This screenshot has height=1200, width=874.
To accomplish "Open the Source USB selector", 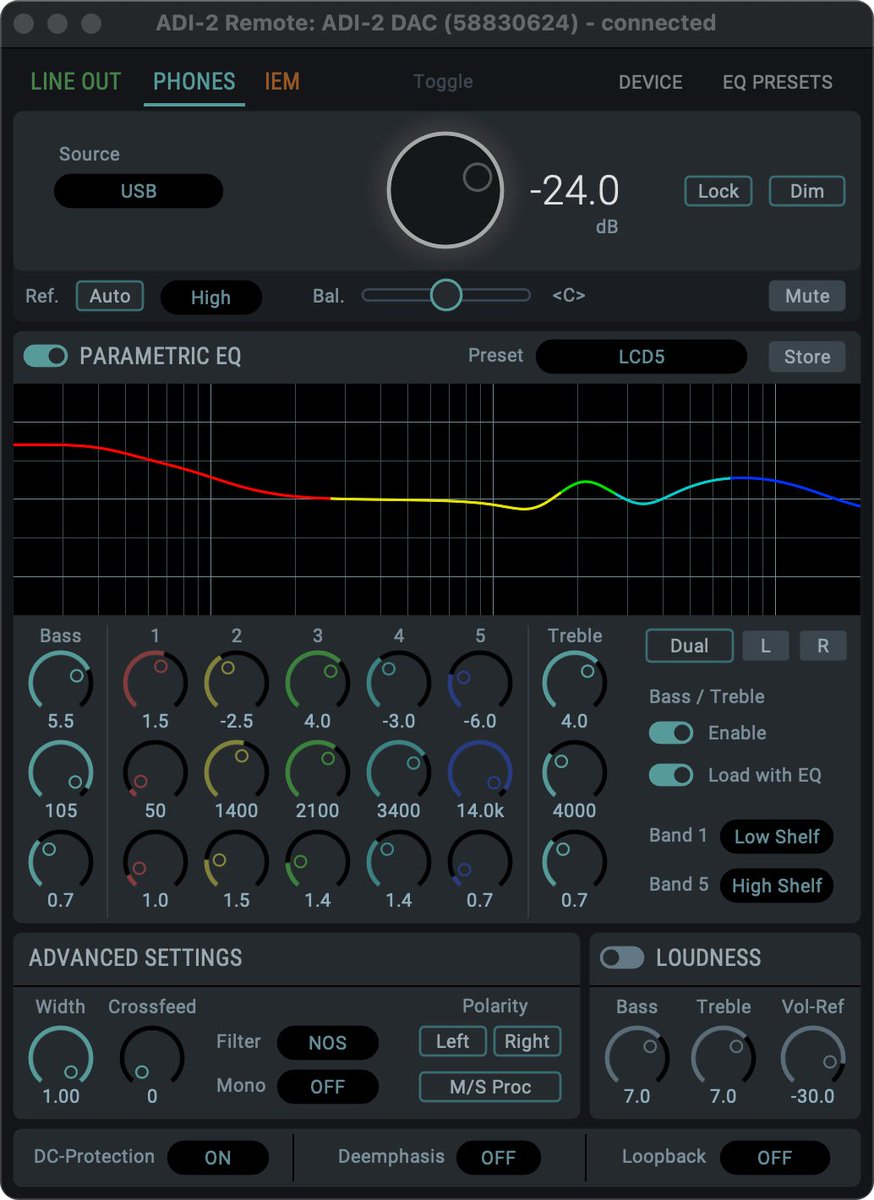I will pyautogui.click(x=137, y=191).
